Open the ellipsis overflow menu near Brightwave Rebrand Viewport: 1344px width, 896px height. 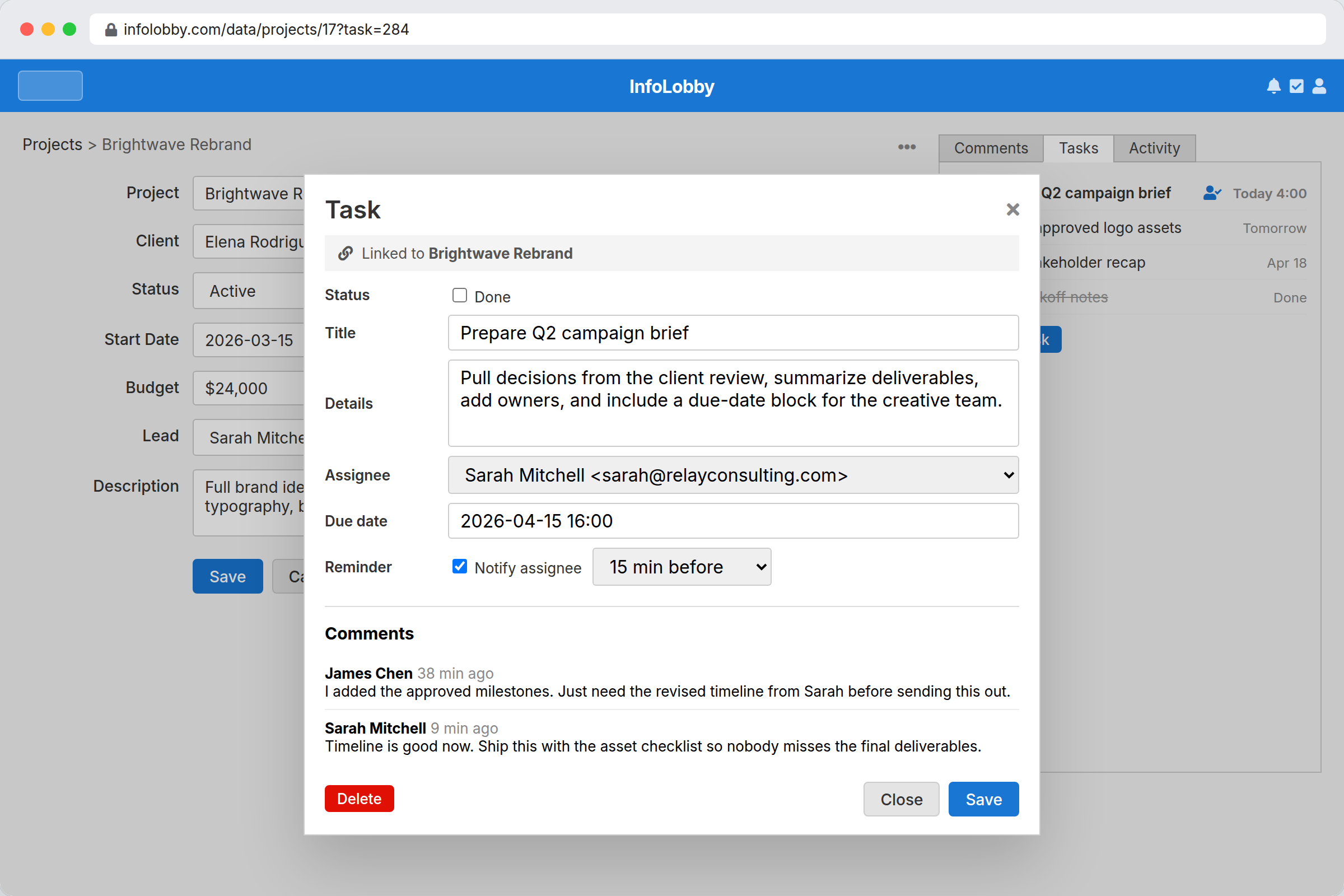907,147
